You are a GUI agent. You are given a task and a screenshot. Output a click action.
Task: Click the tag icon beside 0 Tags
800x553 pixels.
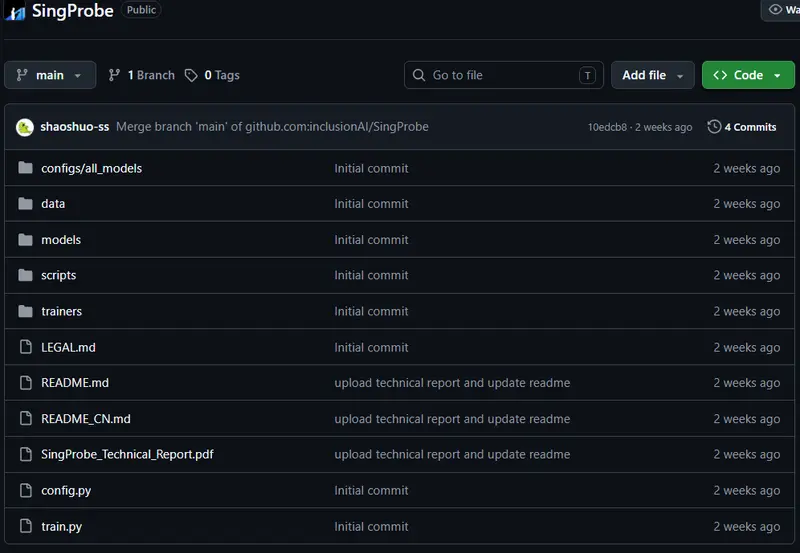[191, 76]
